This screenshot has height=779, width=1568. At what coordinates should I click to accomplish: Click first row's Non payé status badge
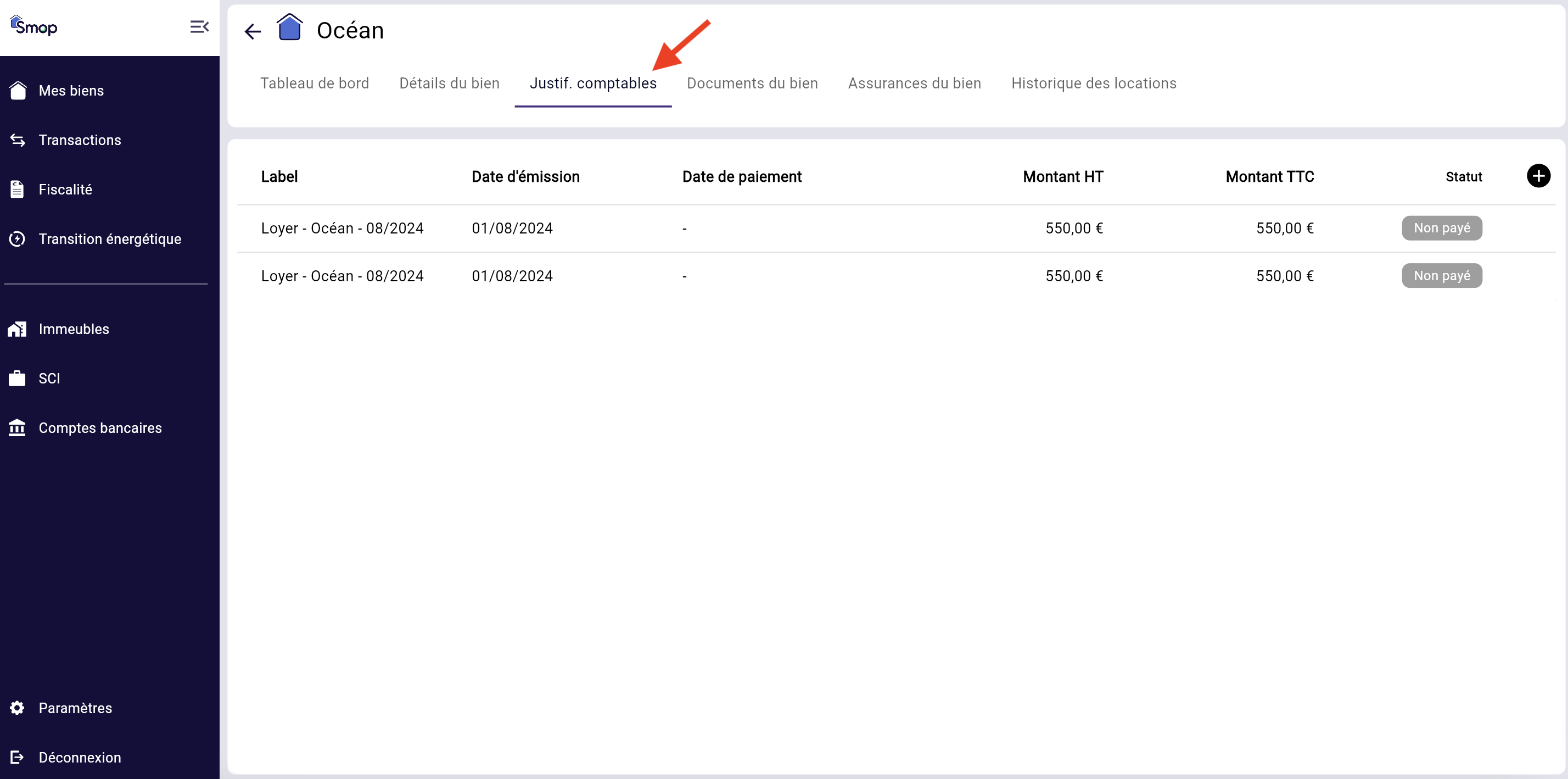1441,228
